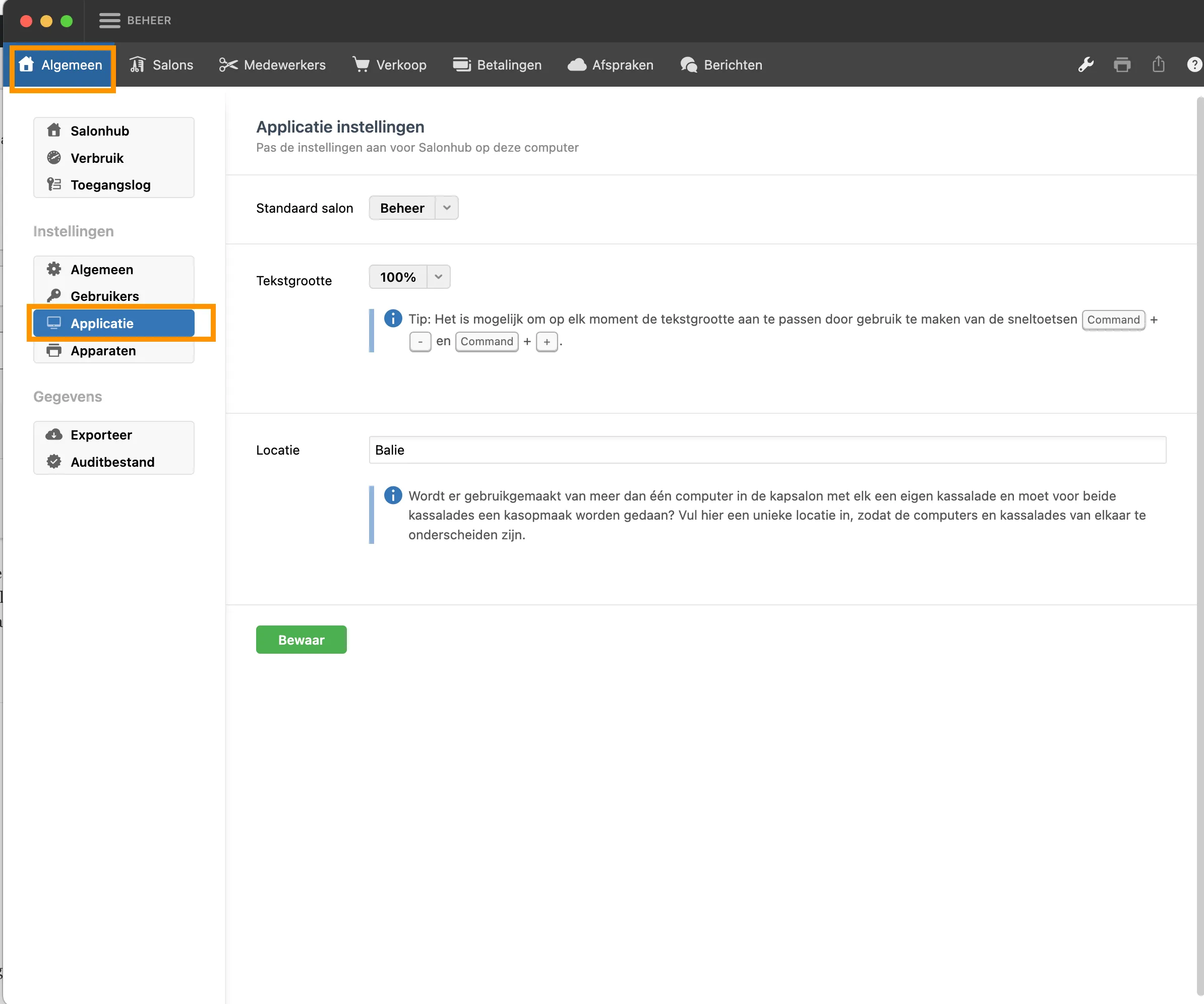Open the hamburger menu next to BEHEER

click(x=109, y=21)
